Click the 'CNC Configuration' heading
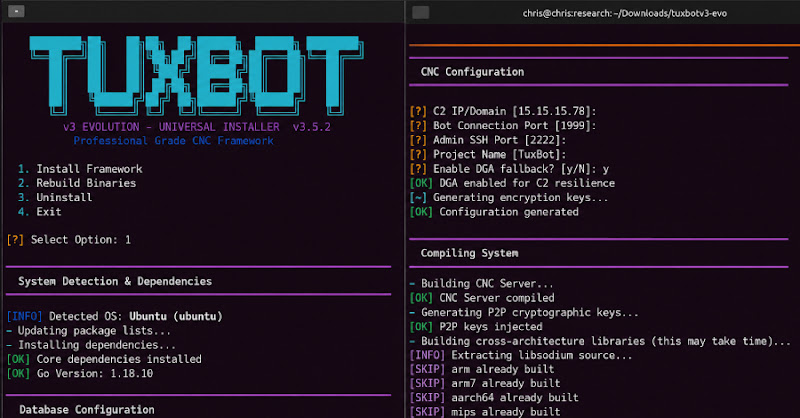This screenshot has width=800, height=418. (472, 72)
